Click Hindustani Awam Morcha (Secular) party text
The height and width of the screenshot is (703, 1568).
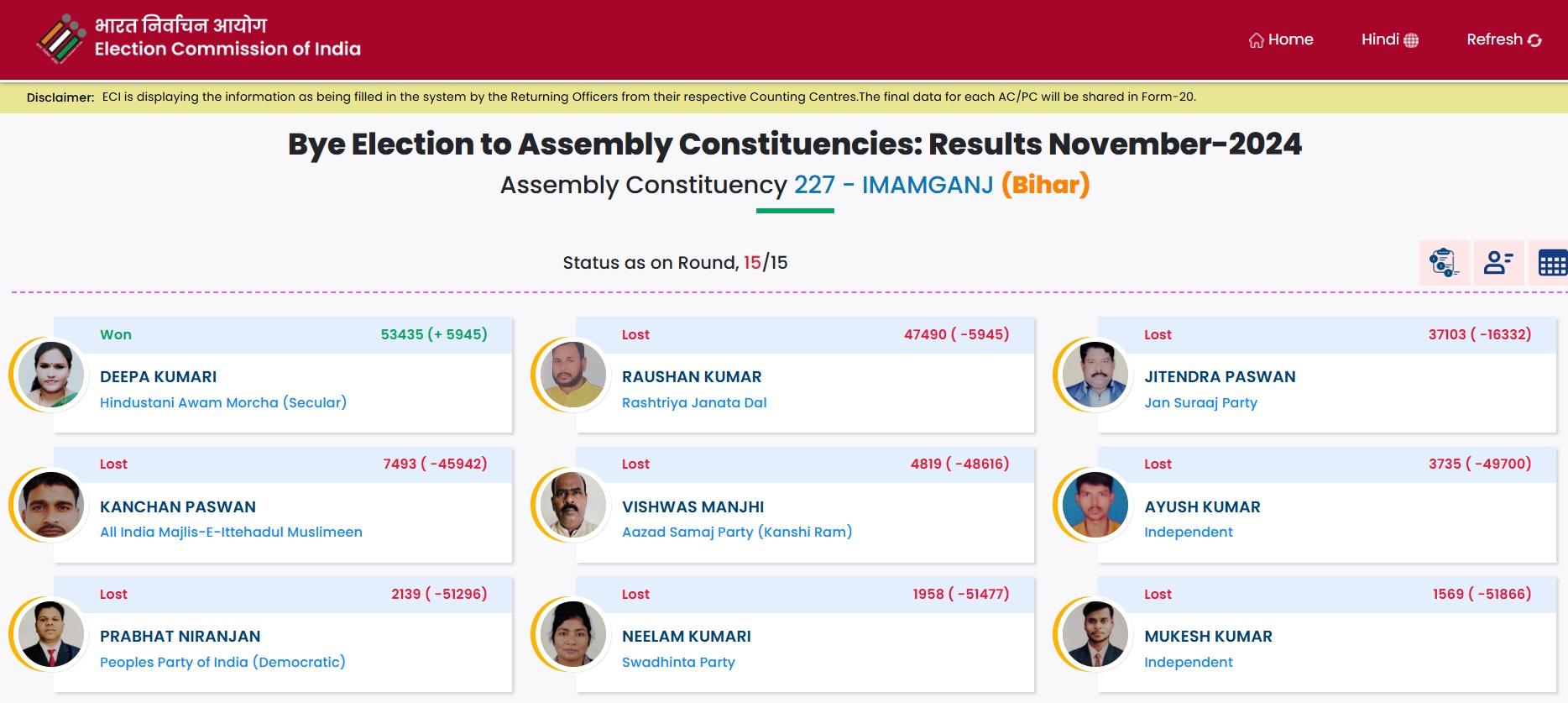pos(223,402)
